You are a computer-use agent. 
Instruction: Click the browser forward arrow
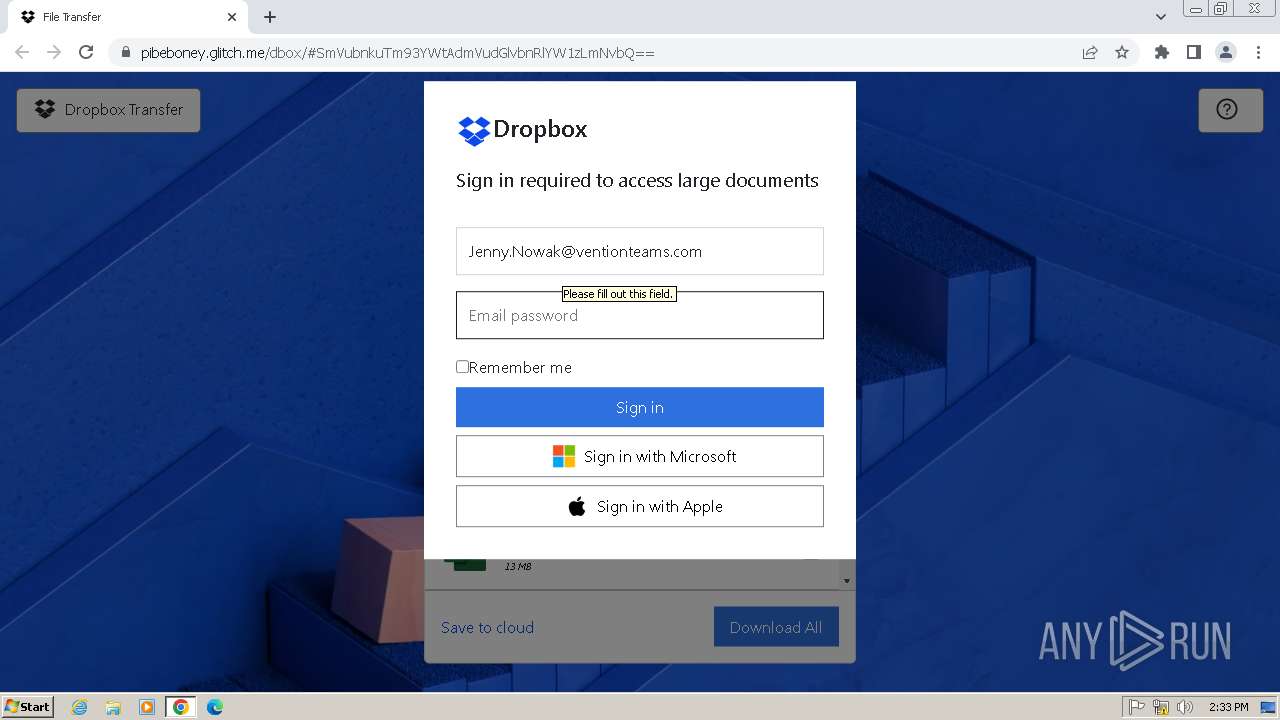coord(54,52)
